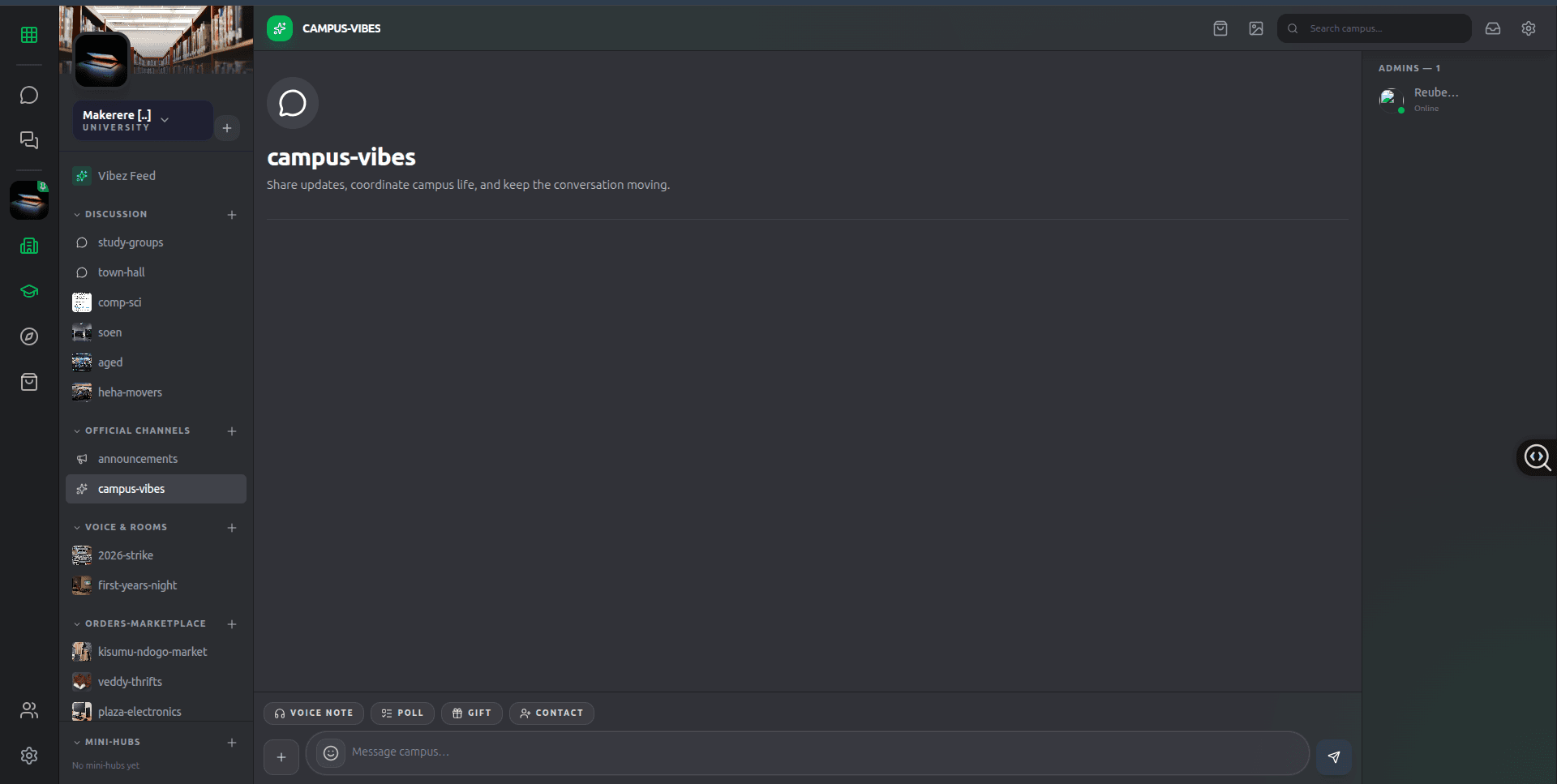This screenshot has width=1557, height=784.
Task: Click the settings gear in top right
Action: pos(1529,28)
